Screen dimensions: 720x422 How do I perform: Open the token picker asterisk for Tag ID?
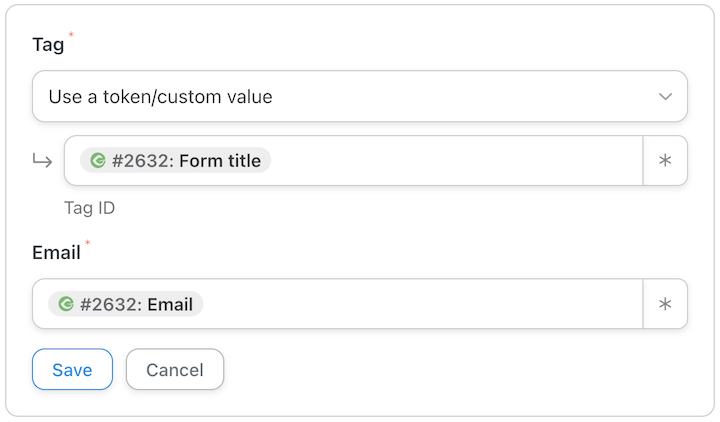click(665, 160)
